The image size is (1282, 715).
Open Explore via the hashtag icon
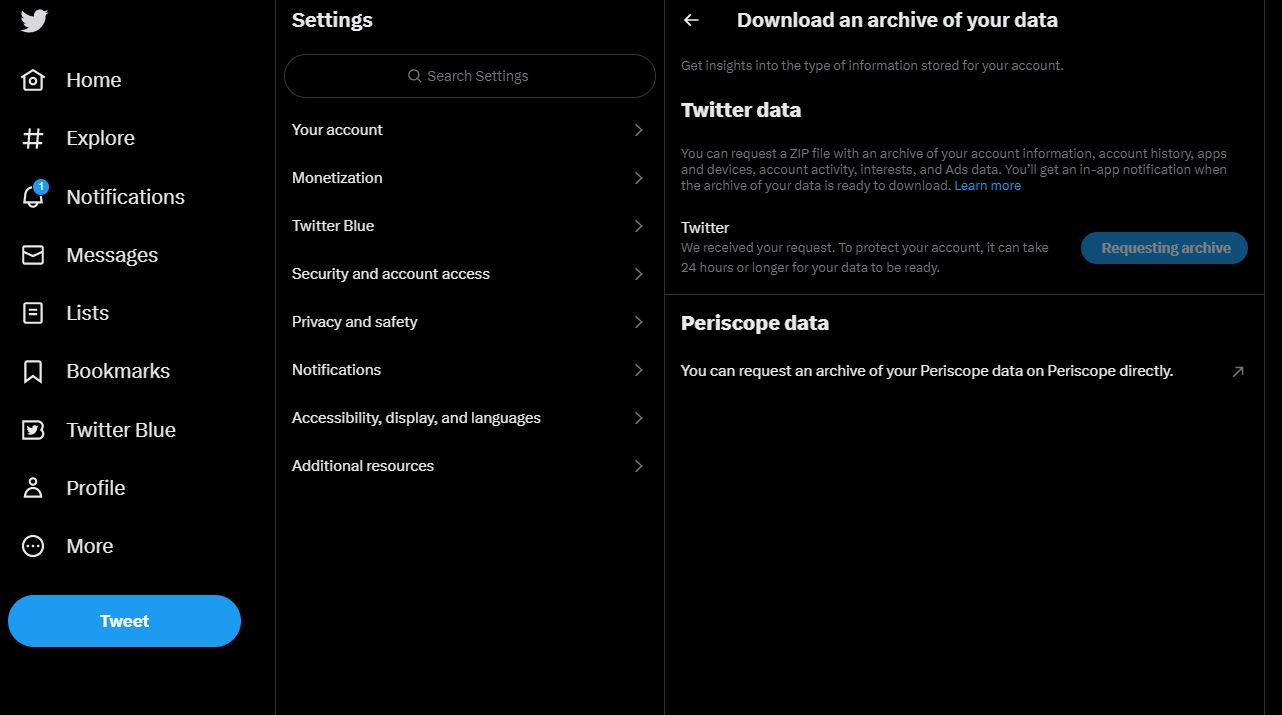point(33,138)
